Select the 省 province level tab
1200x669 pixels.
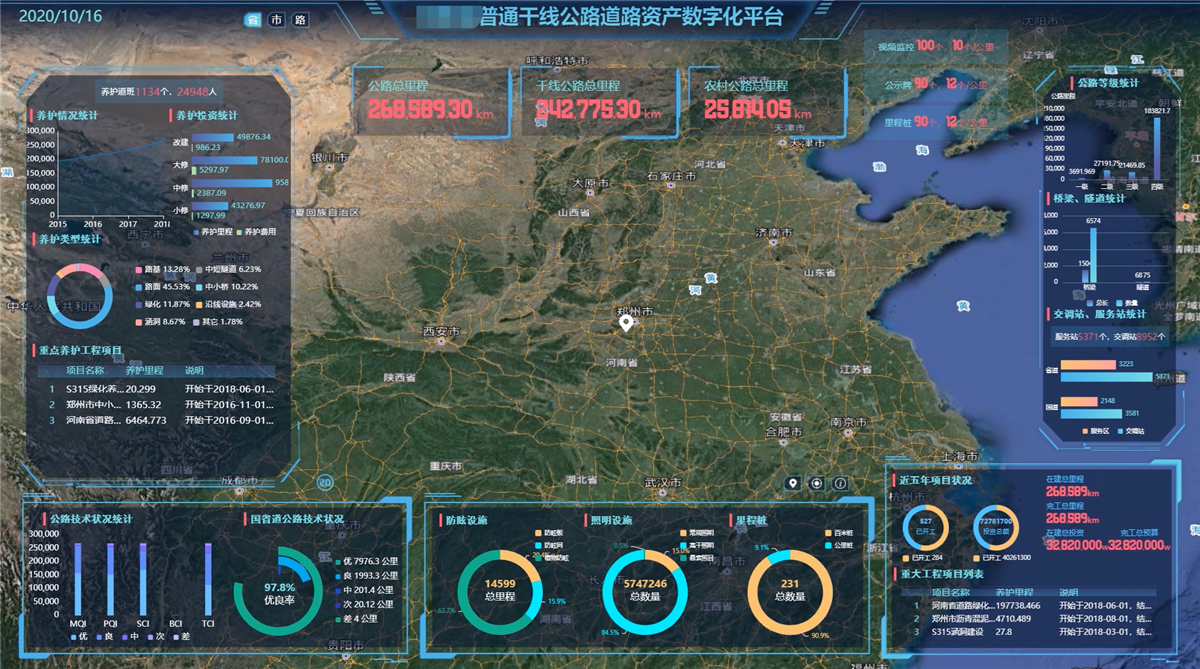click(x=252, y=20)
